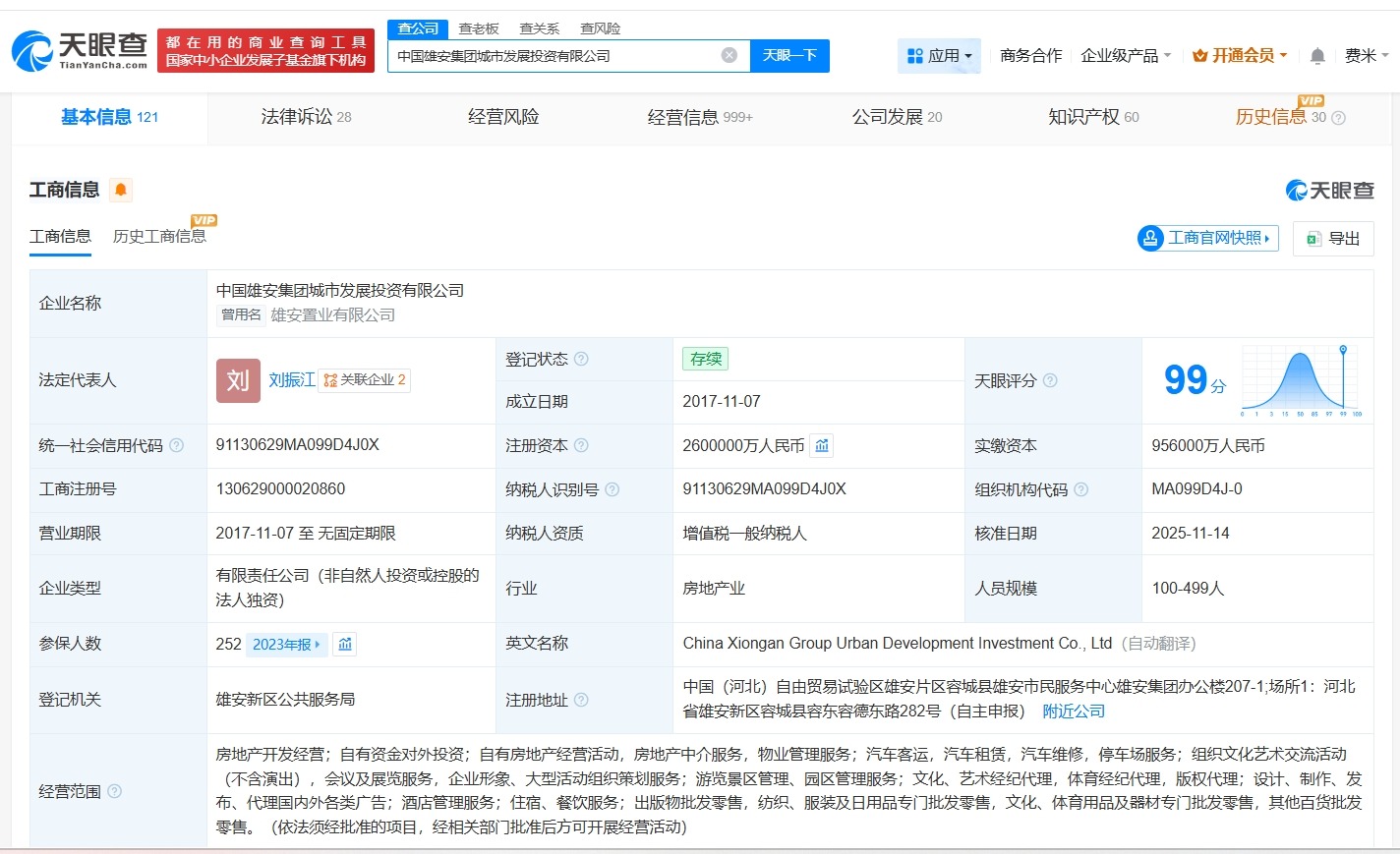The image size is (1400, 854).
Task: Open the 附近公司 link near registered address
Action: click(1073, 711)
